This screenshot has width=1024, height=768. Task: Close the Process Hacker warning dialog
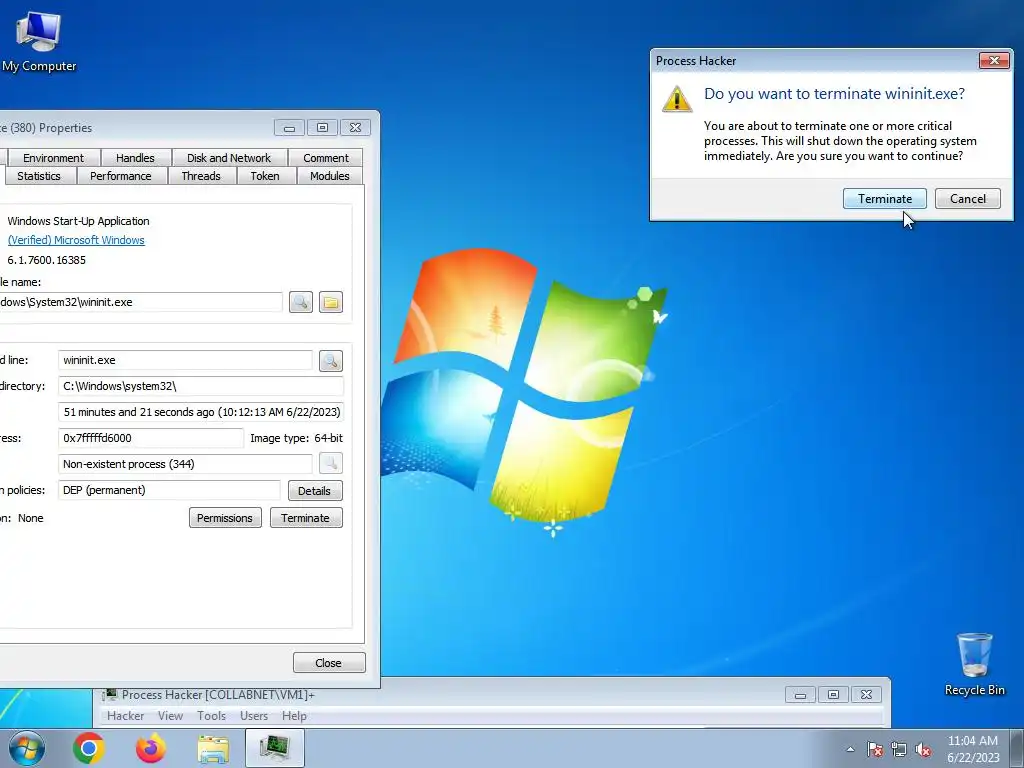point(994,60)
